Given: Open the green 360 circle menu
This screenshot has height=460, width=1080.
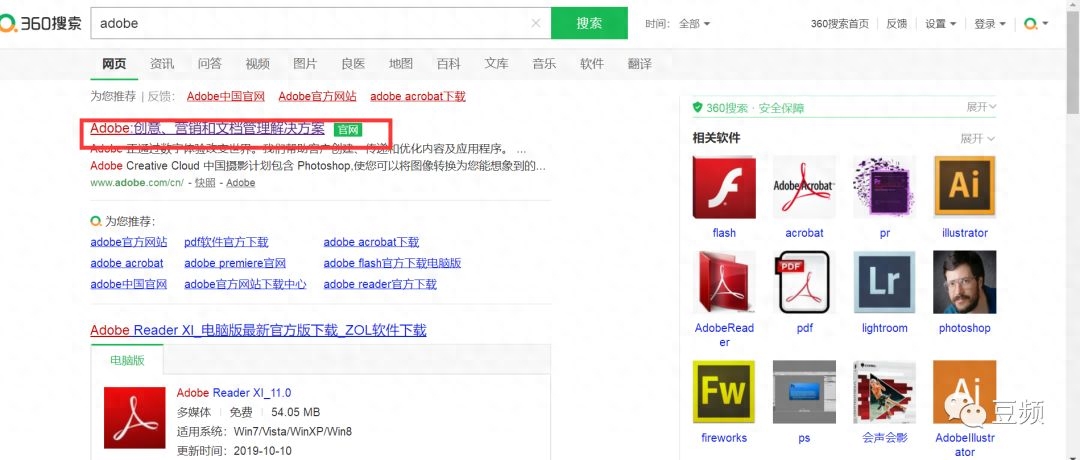Looking at the screenshot, I should click(x=1036, y=23).
